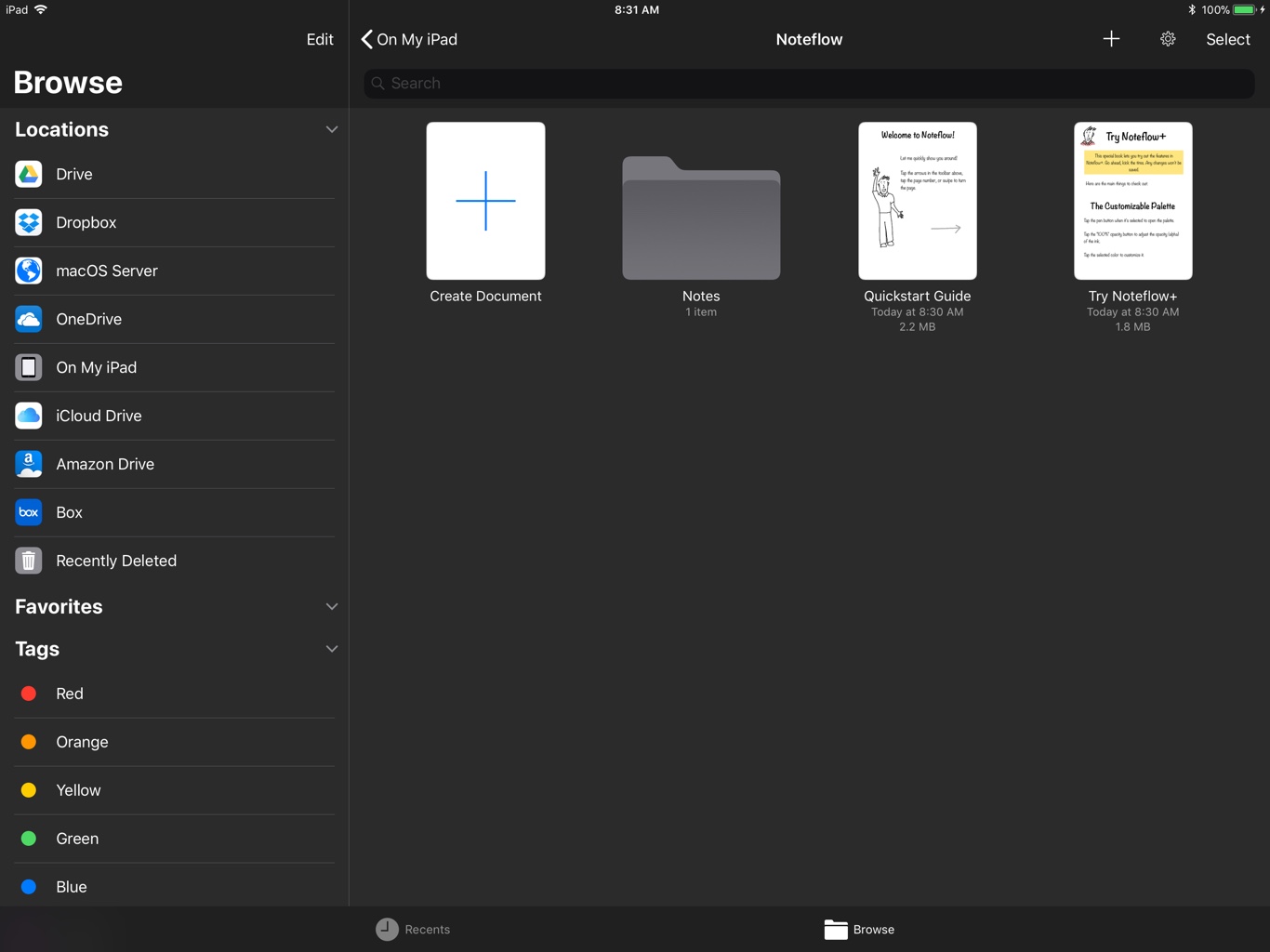This screenshot has height=952, width=1270.
Task: Select the Red tag dot
Action: pos(29,694)
